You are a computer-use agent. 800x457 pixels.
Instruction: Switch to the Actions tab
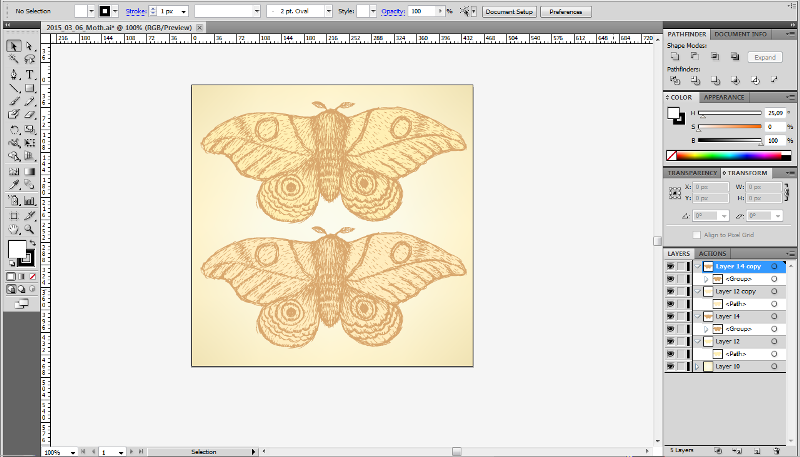[712, 253]
